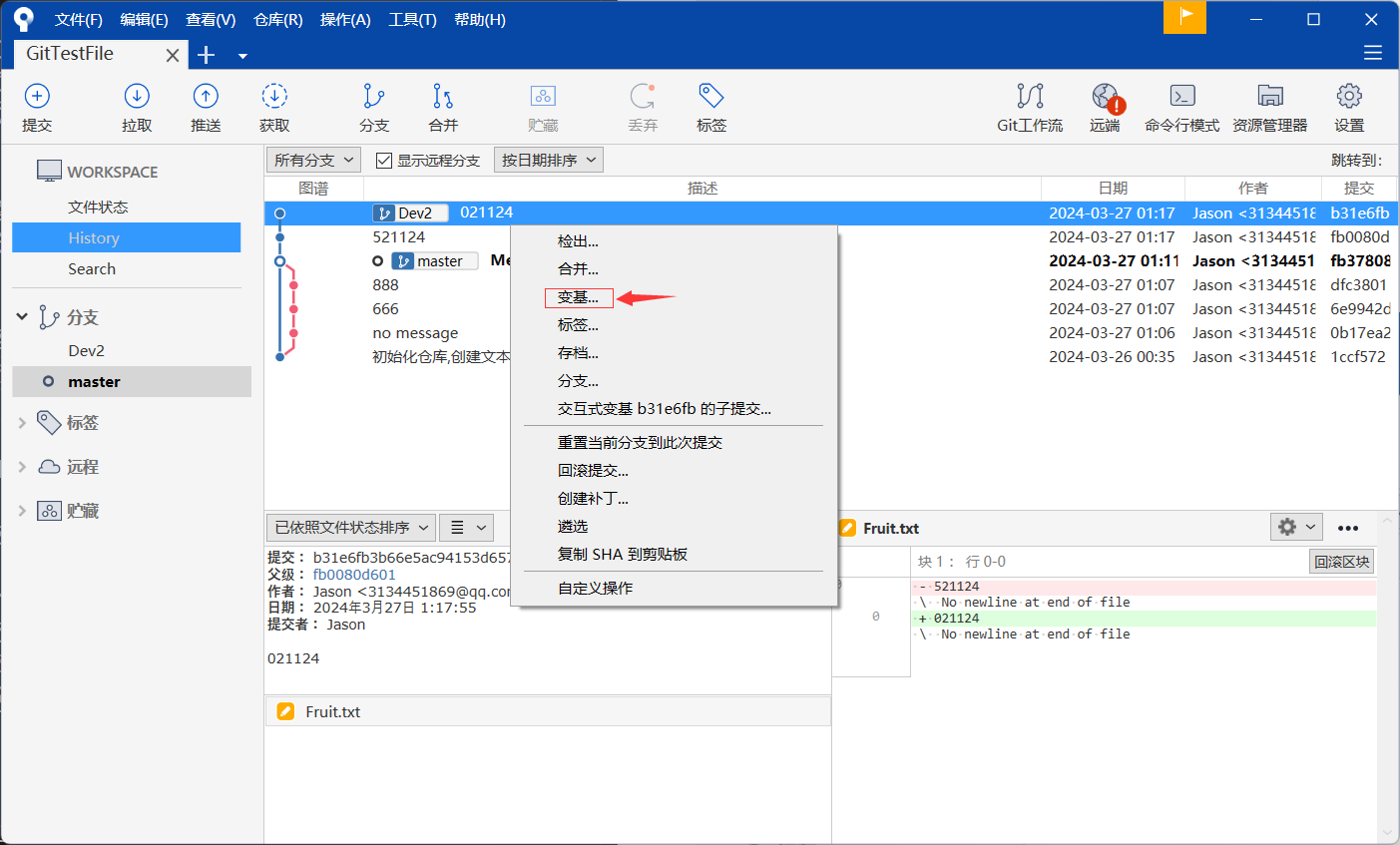Choose 变基... in context menu

point(578,297)
